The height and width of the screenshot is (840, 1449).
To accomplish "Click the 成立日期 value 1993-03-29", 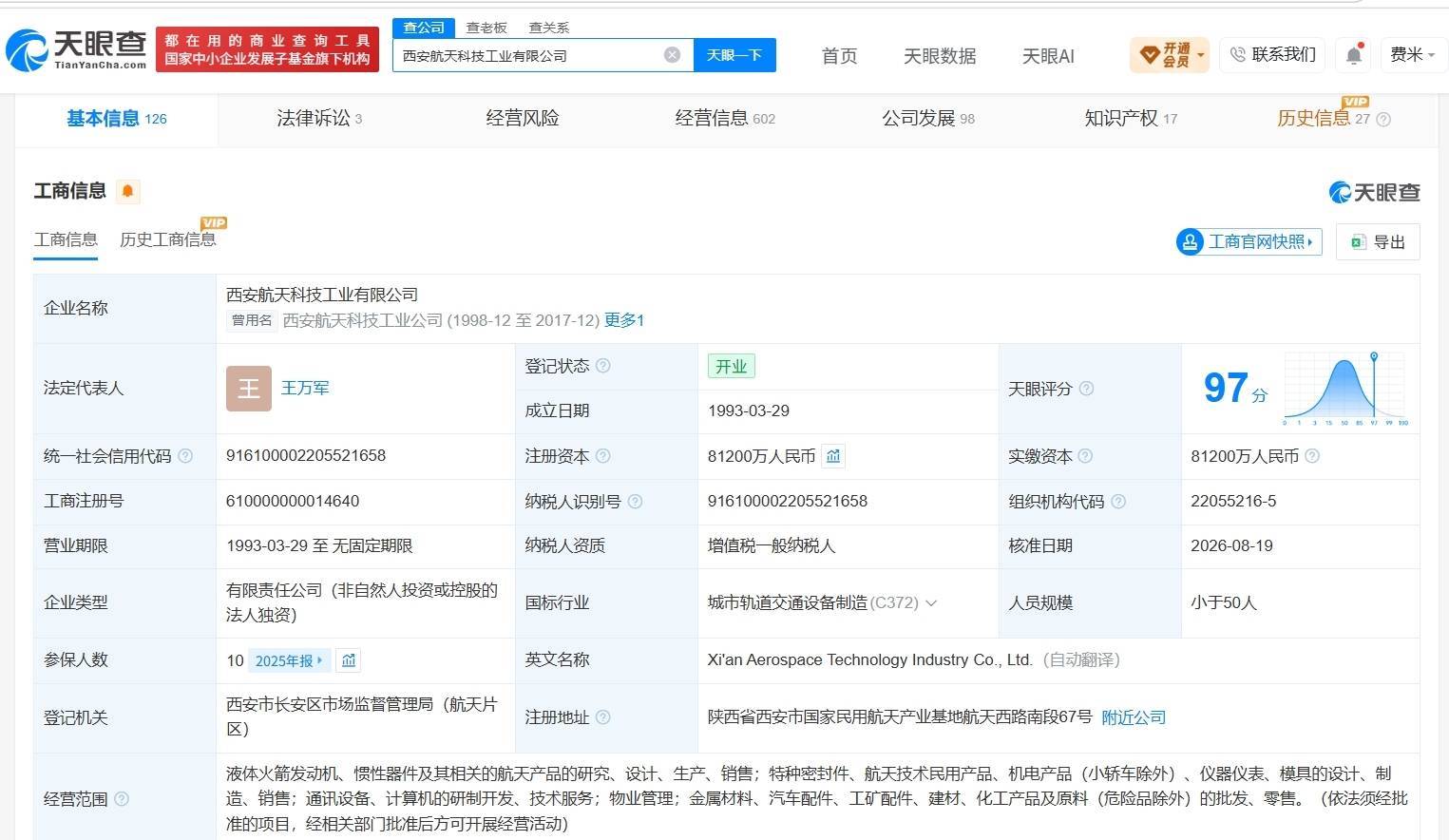I will pyautogui.click(x=749, y=411).
